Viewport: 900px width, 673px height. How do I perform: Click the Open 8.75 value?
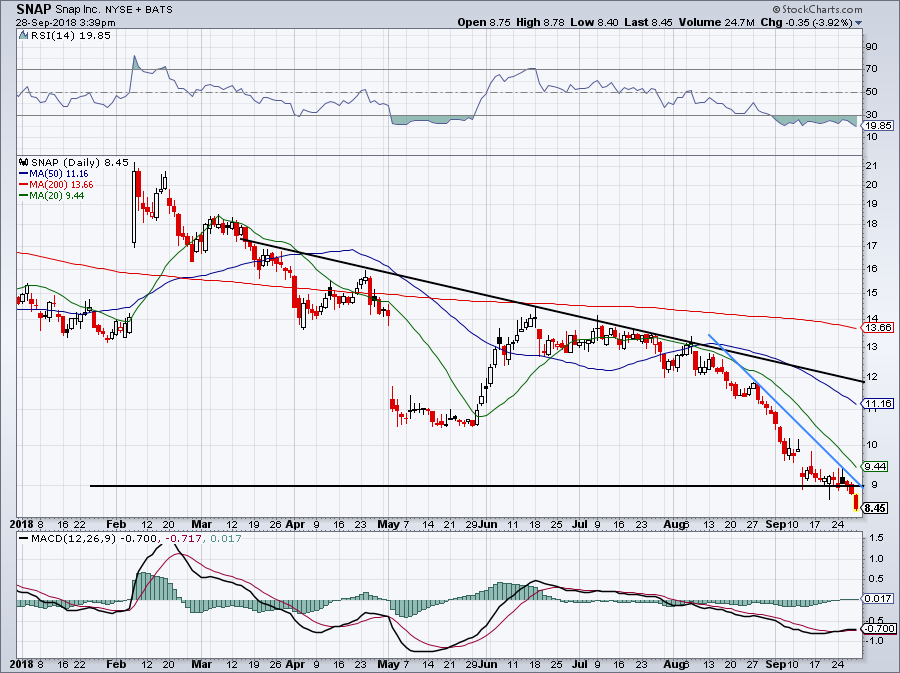tap(483, 22)
